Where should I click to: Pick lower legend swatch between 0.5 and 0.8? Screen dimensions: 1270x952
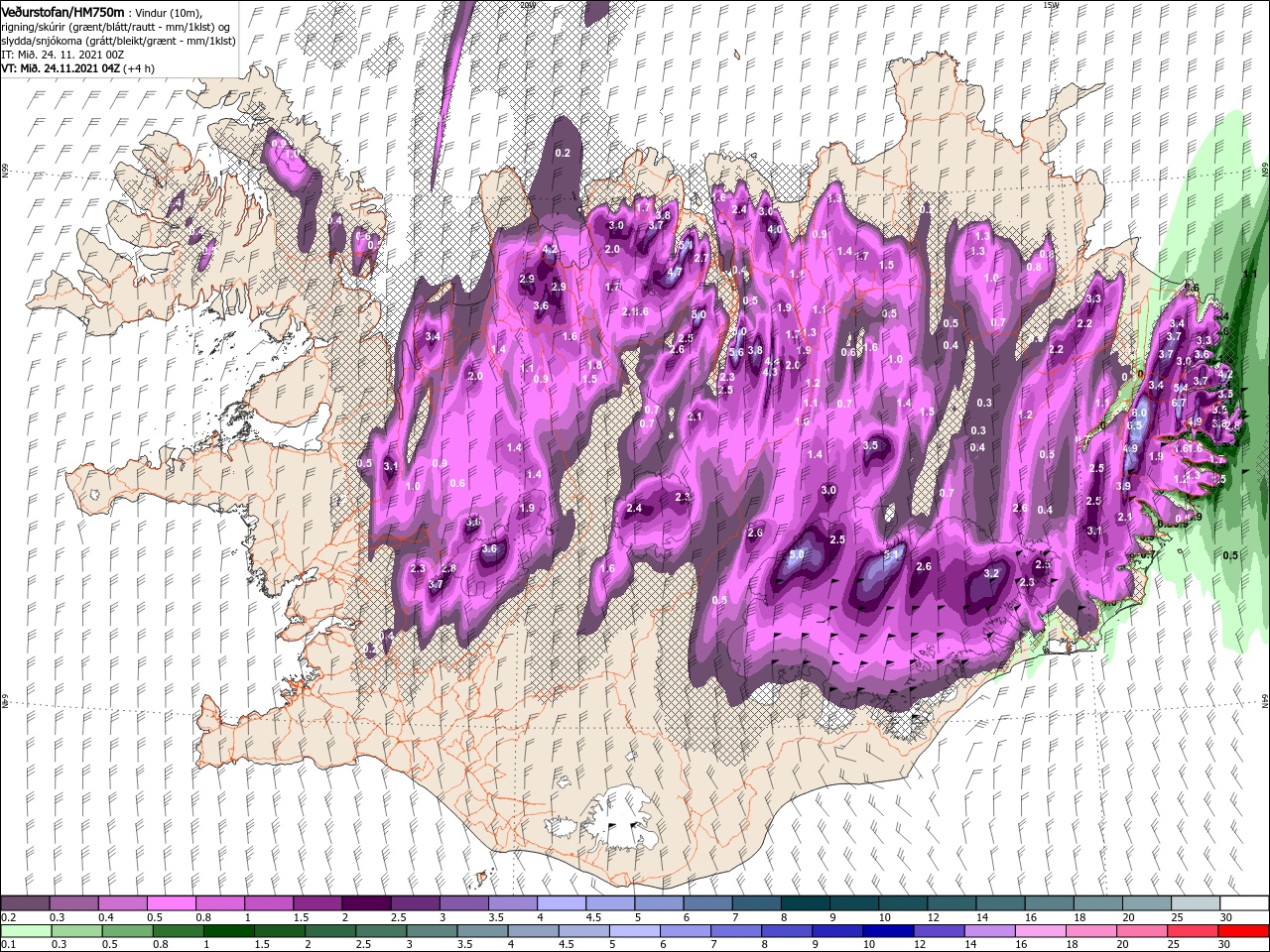coord(127,930)
